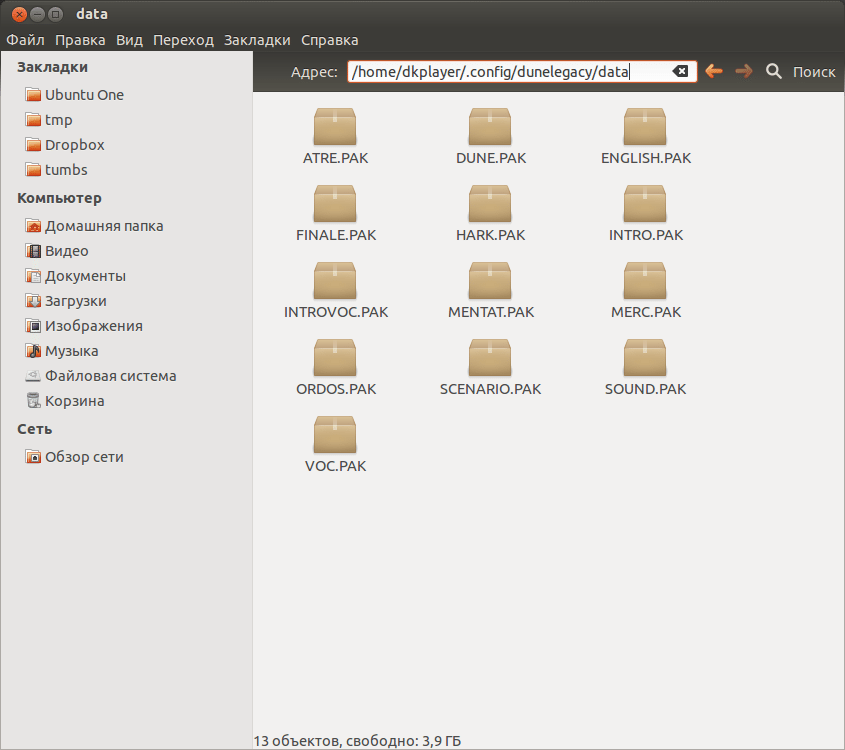
Task: Click the Поиск search button label
Action: 814,72
